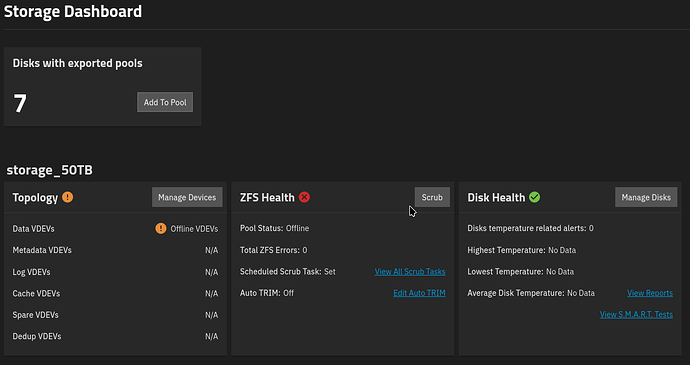Click the Metadata VDEVs row label

pyautogui.click(x=42, y=250)
